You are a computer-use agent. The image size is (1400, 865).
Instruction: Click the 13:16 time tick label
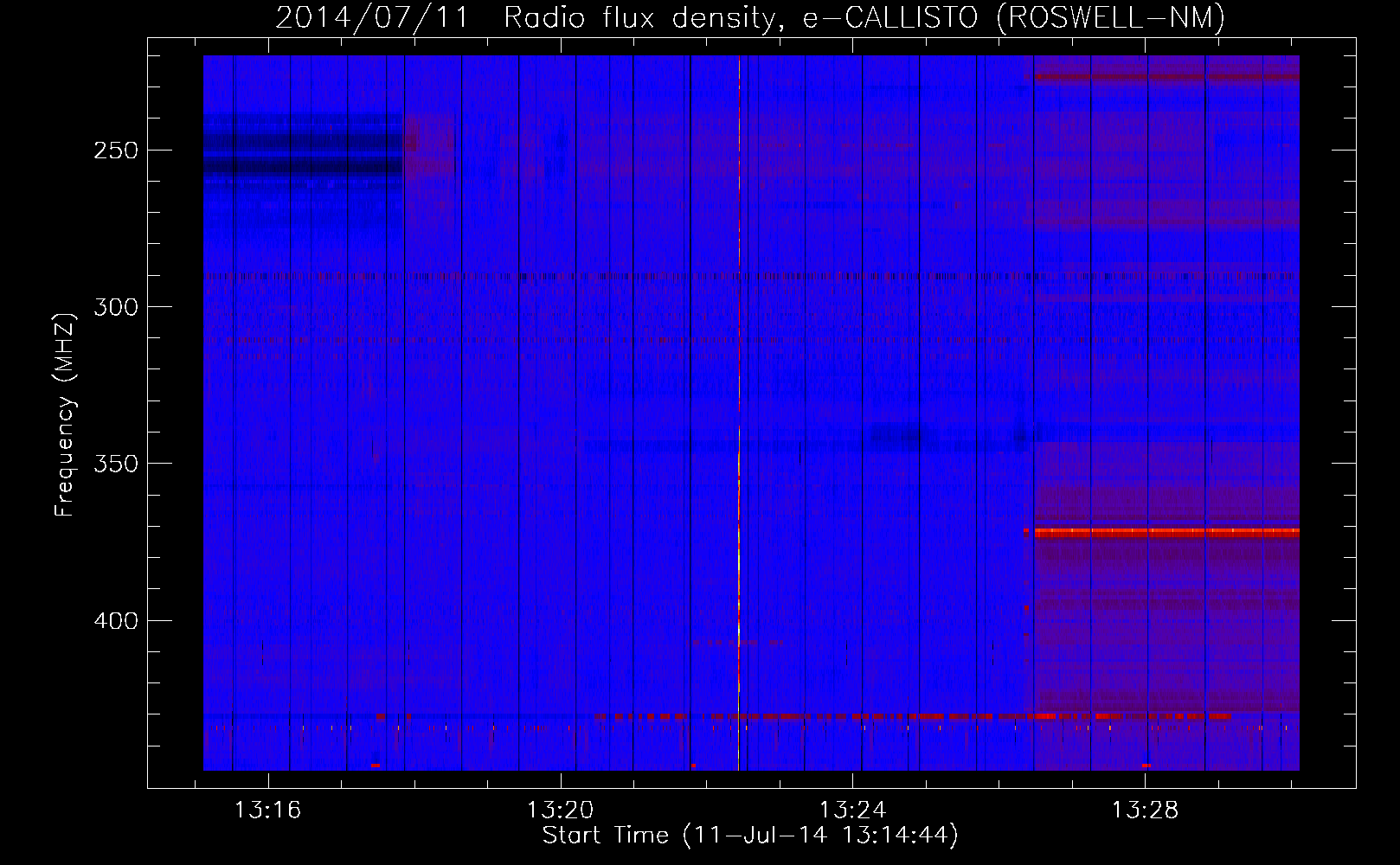[x=267, y=811]
